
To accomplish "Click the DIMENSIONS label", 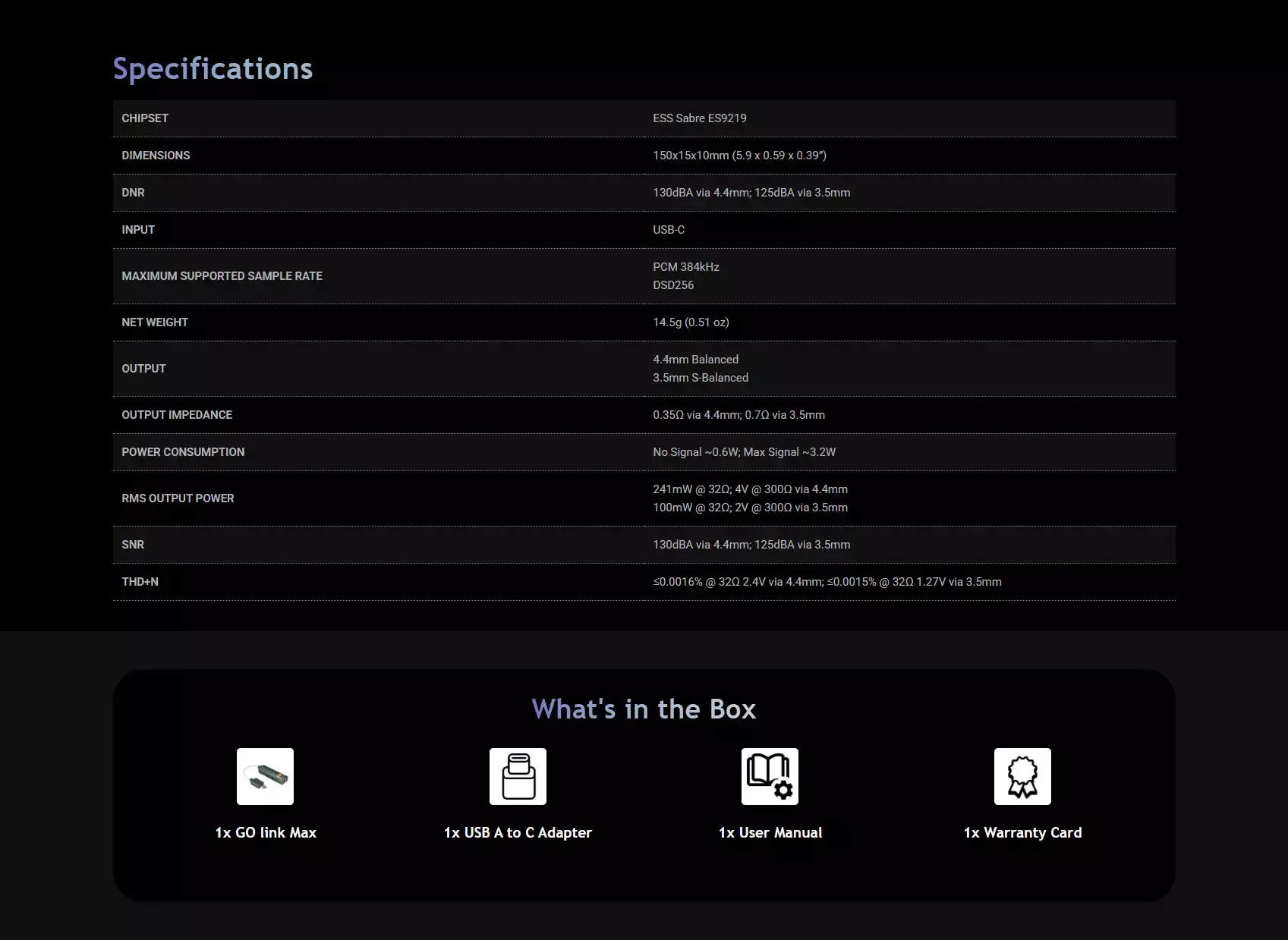I will (x=156, y=156).
